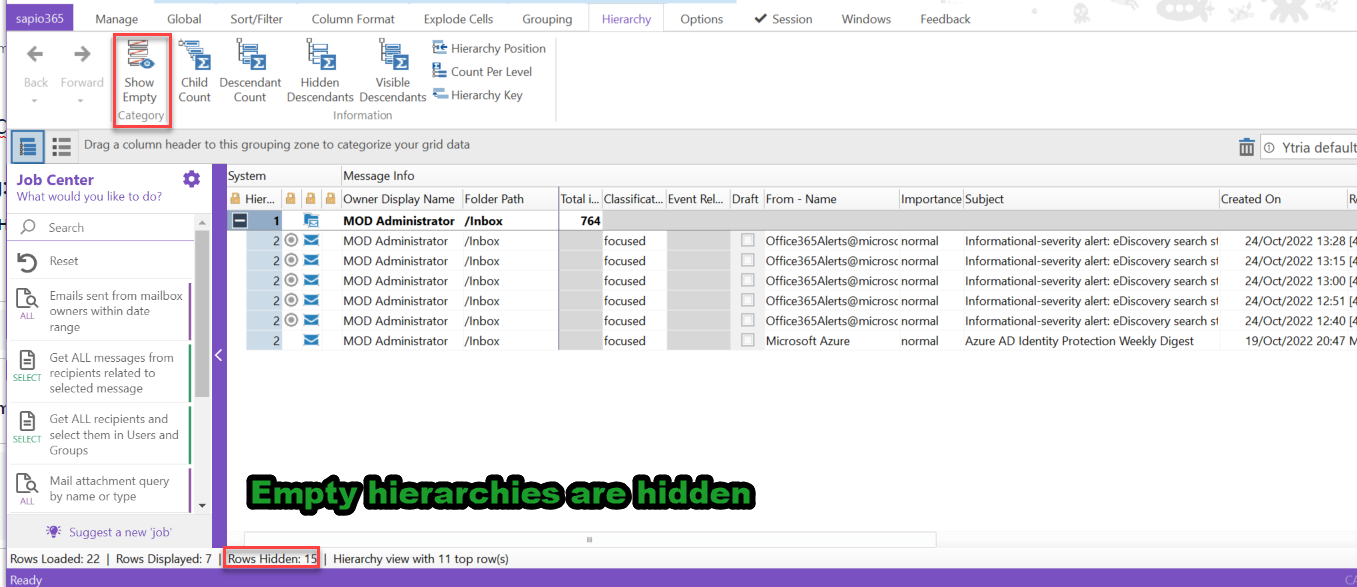Open the Column Format tab
This screenshot has width=1357, height=587.
point(352,19)
